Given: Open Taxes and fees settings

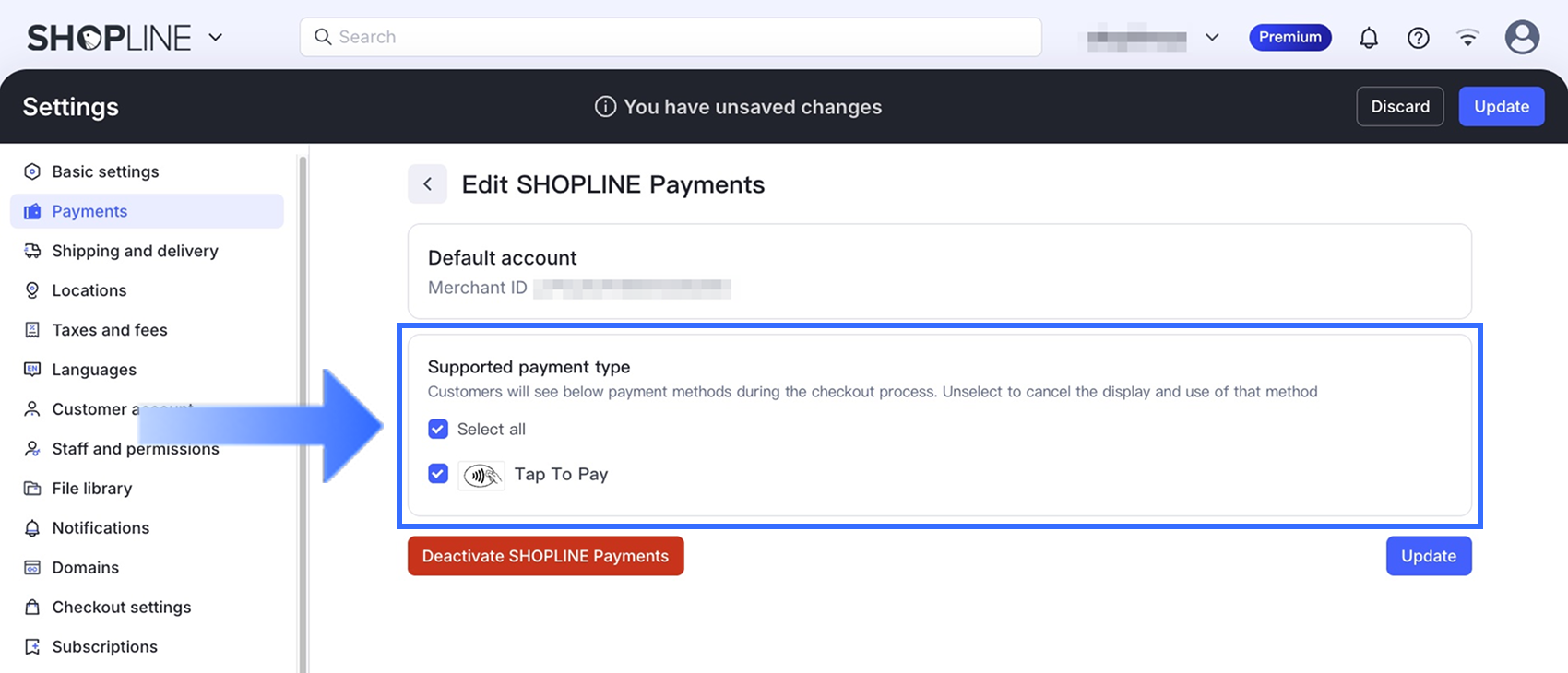Looking at the screenshot, I should pyautogui.click(x=110, y=330).
